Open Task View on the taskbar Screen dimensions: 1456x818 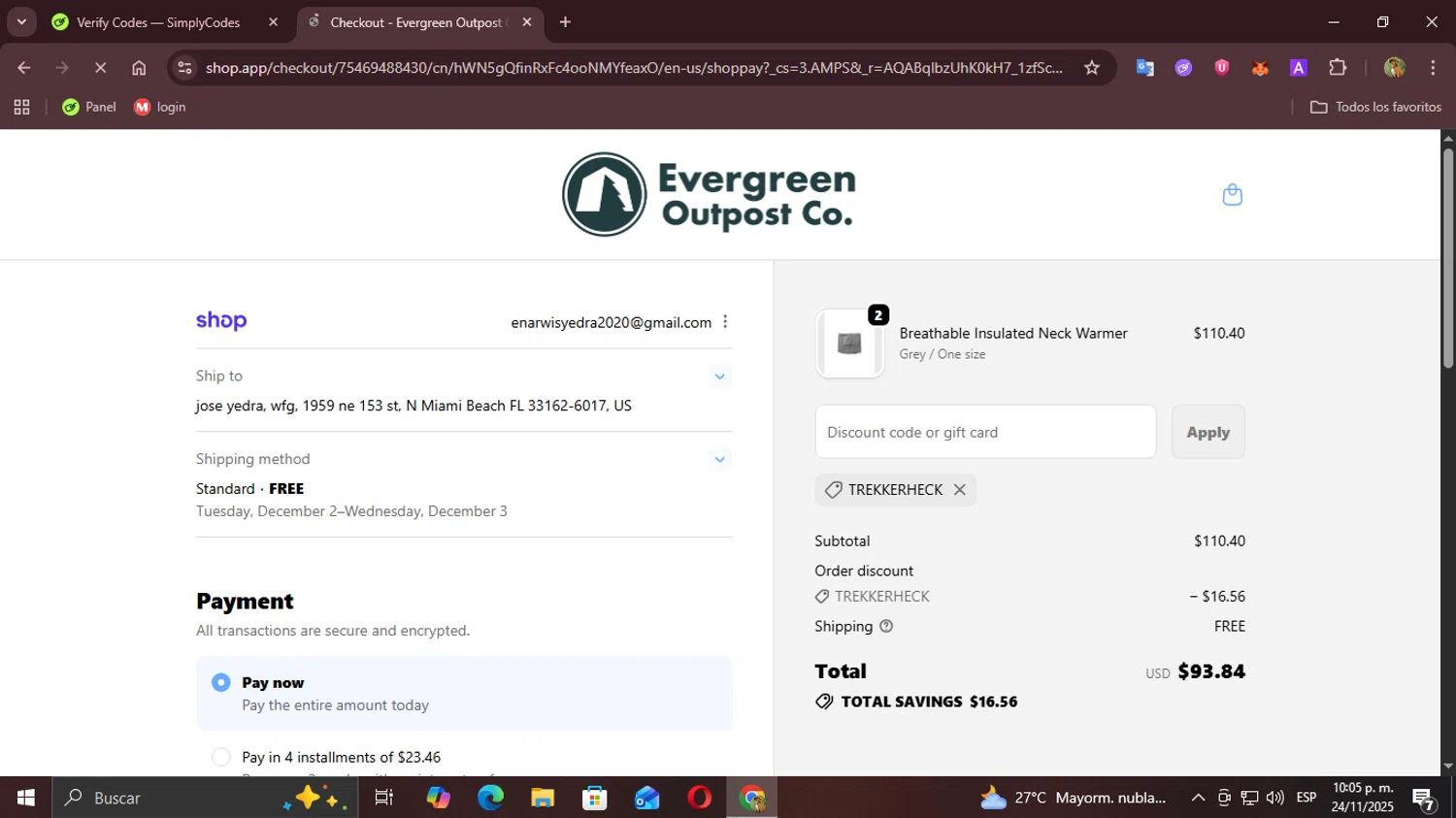click(x=384, y=798)
